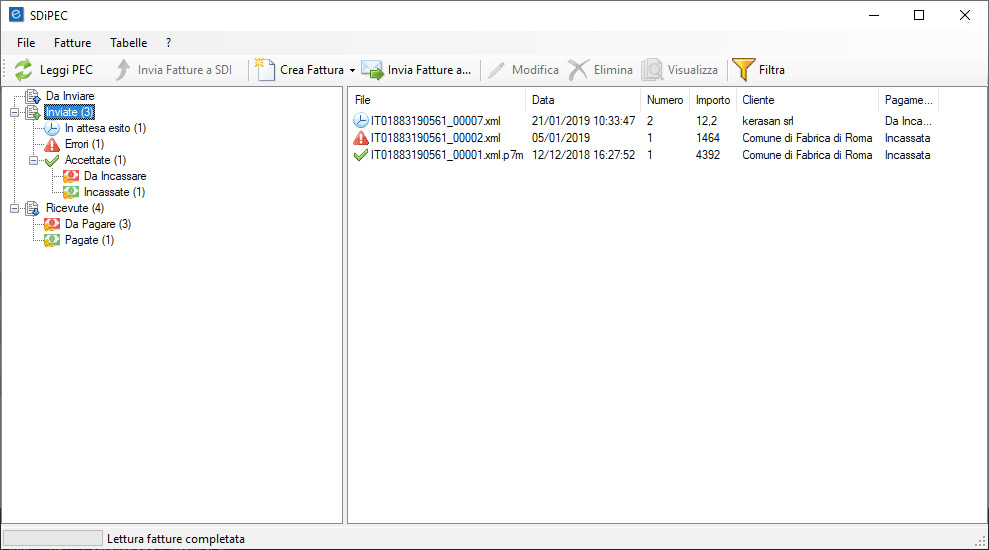
Task: Sort by the Importo column header
Action: [713, 100]
